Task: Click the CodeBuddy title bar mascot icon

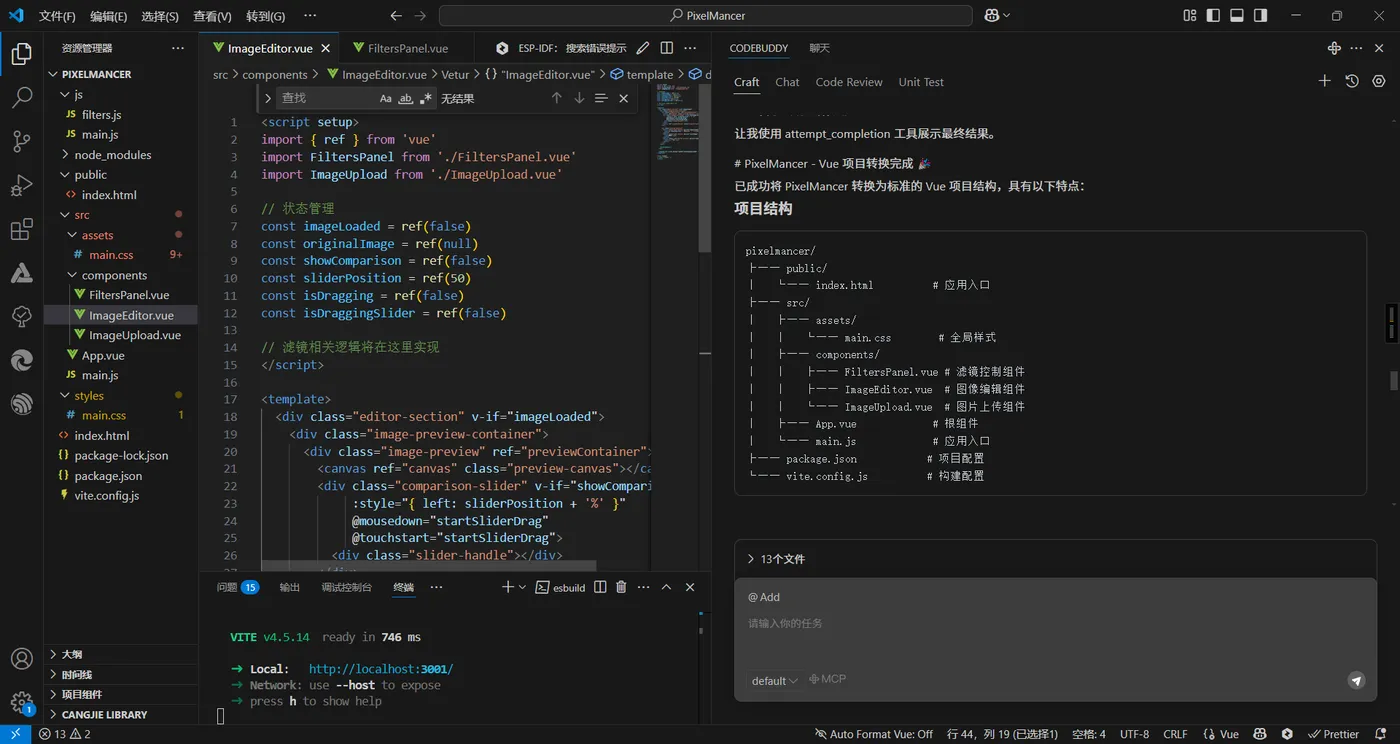Action: [992, 15]
